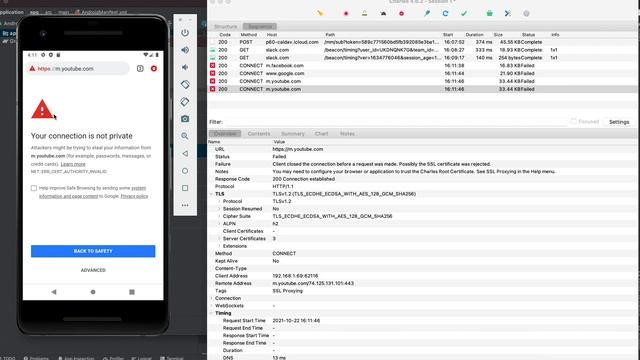This screenshot has height=360, width=640.
Task: Click the emulator Rotate Right icon
Action: (x=185, y=102)
